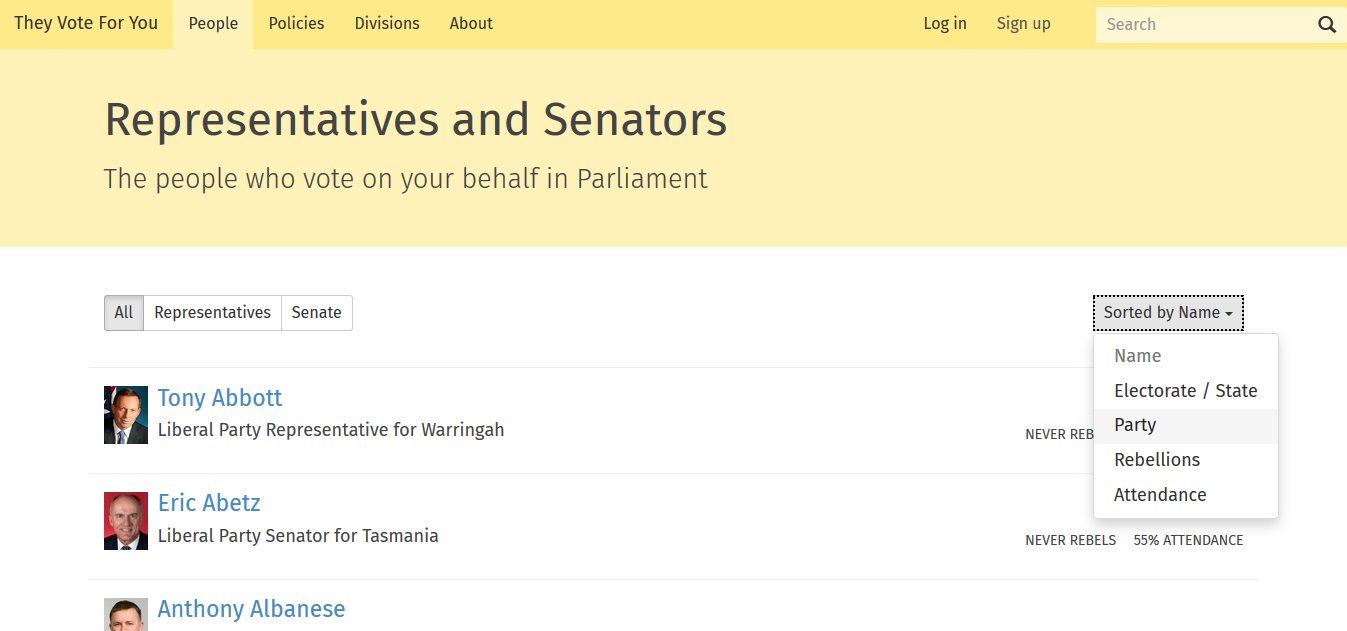Click the 'Representatives and Senators' heading
Screen dimensions: 1347x631
click(416, 120)
